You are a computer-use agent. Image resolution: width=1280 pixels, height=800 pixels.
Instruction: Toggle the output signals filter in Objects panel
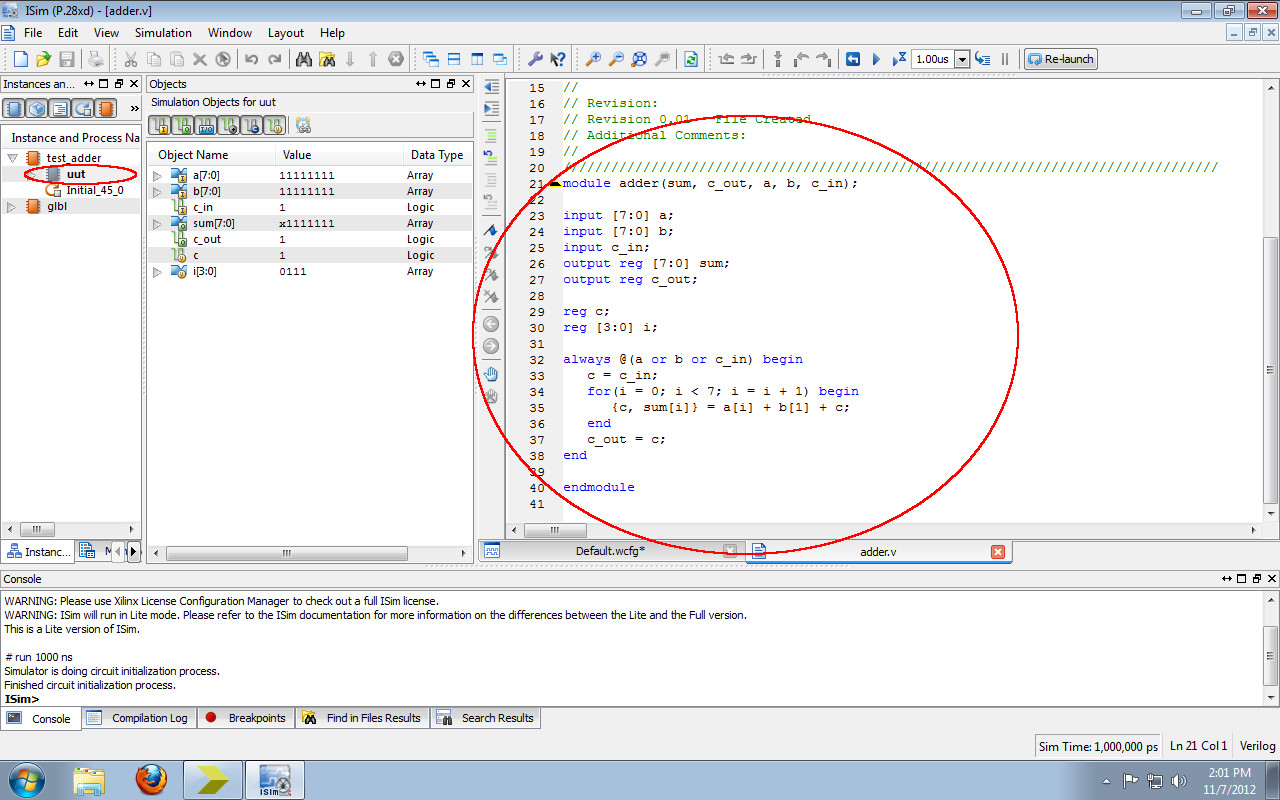[x=181, y=125]
